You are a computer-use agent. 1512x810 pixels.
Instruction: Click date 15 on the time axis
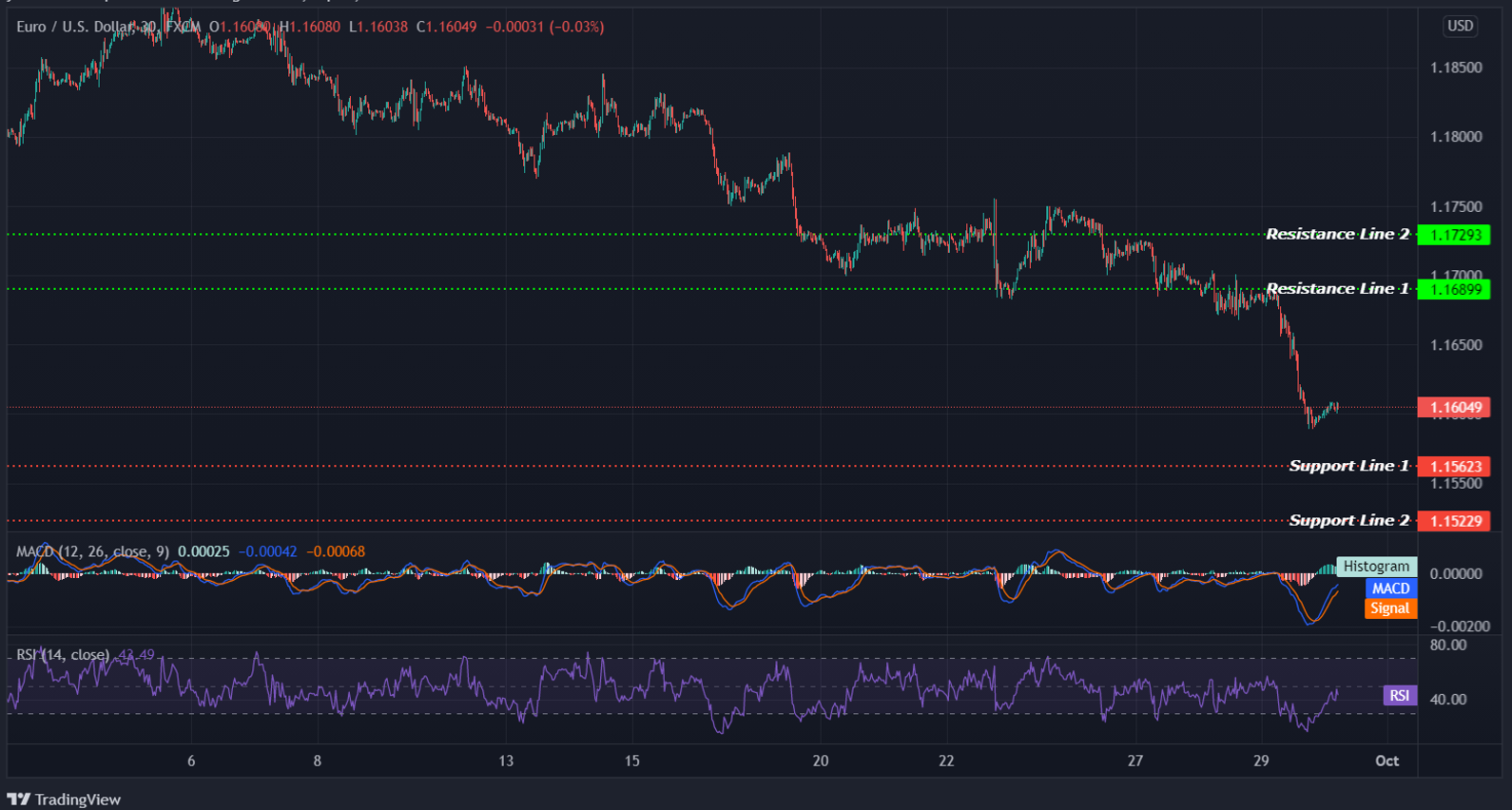(x=632, y=761)
